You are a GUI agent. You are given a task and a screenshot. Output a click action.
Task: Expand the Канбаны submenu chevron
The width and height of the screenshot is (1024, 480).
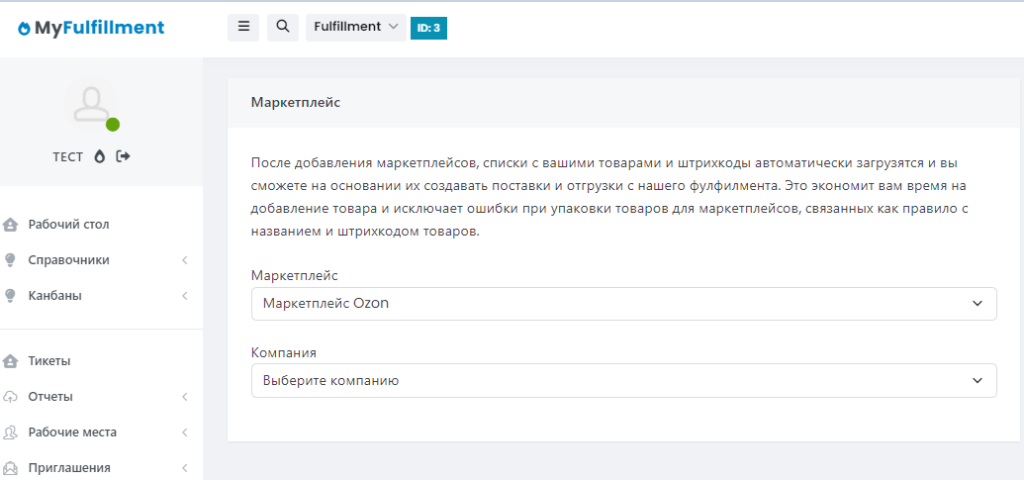pyautogui.click(x=185, y=296)
